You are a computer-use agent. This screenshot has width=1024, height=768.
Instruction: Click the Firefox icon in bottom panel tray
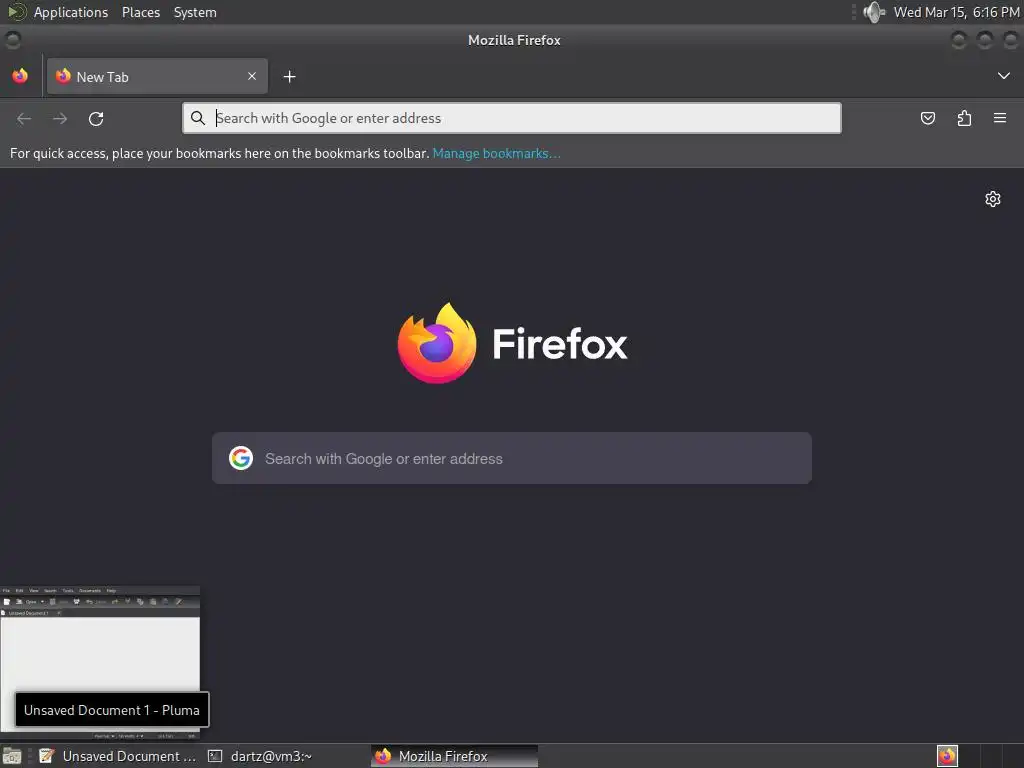(947, 756)
